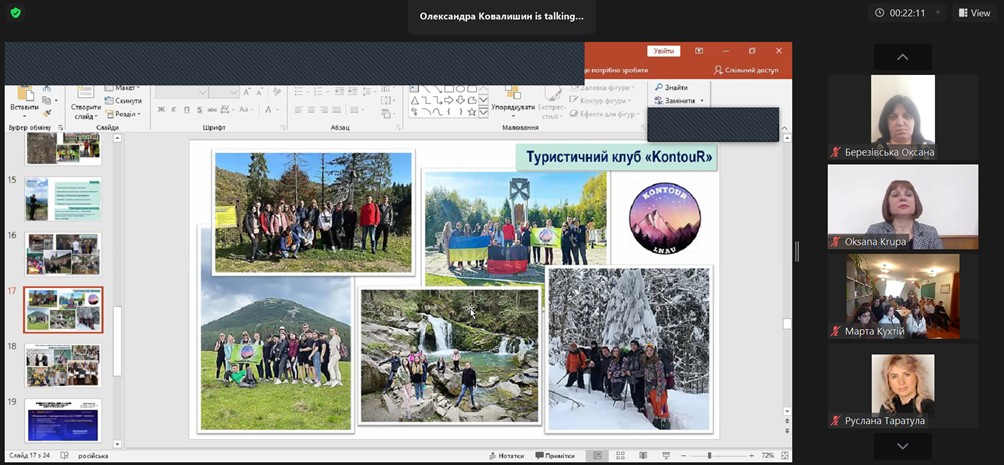
Task: Open Reading View from status bar
Action: [x=643, y=455]
